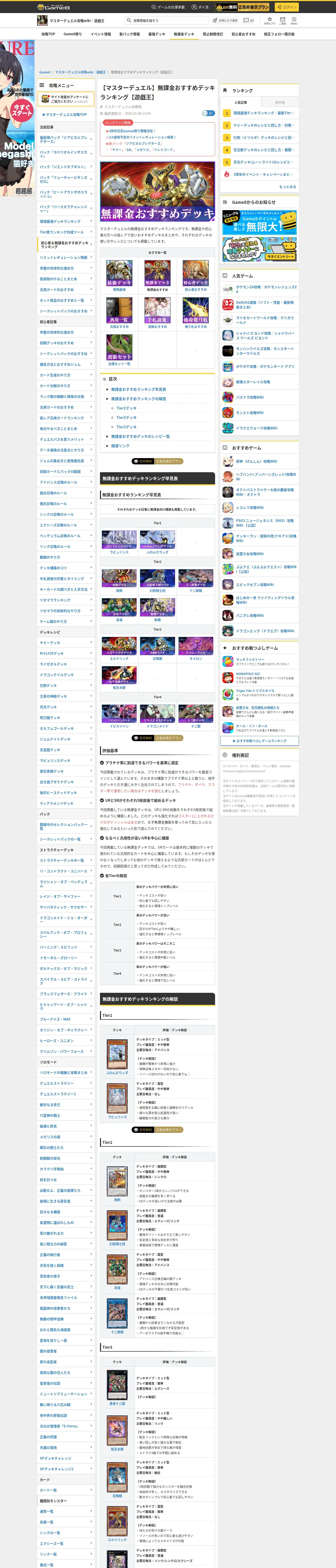This screenshot has width=336, height=1568.
Task: Open the 初心者デッキ thumbnail
Action: point(196,273)
